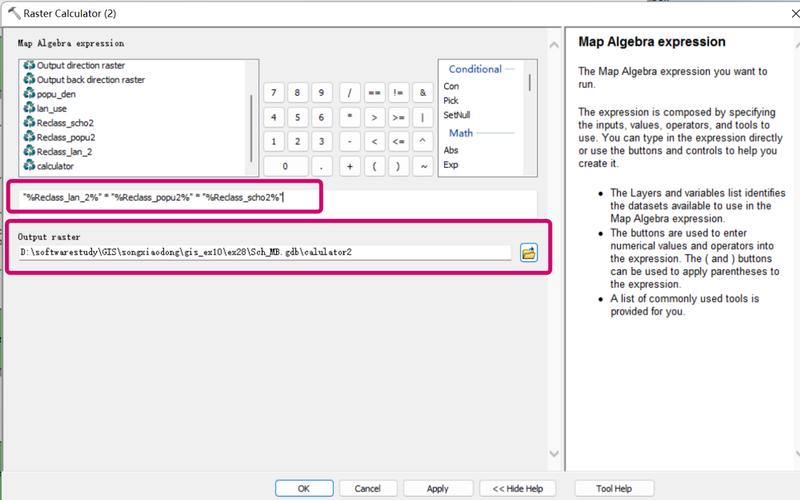
Task: Click the Hide Help button
Action: tap(518, 488)
